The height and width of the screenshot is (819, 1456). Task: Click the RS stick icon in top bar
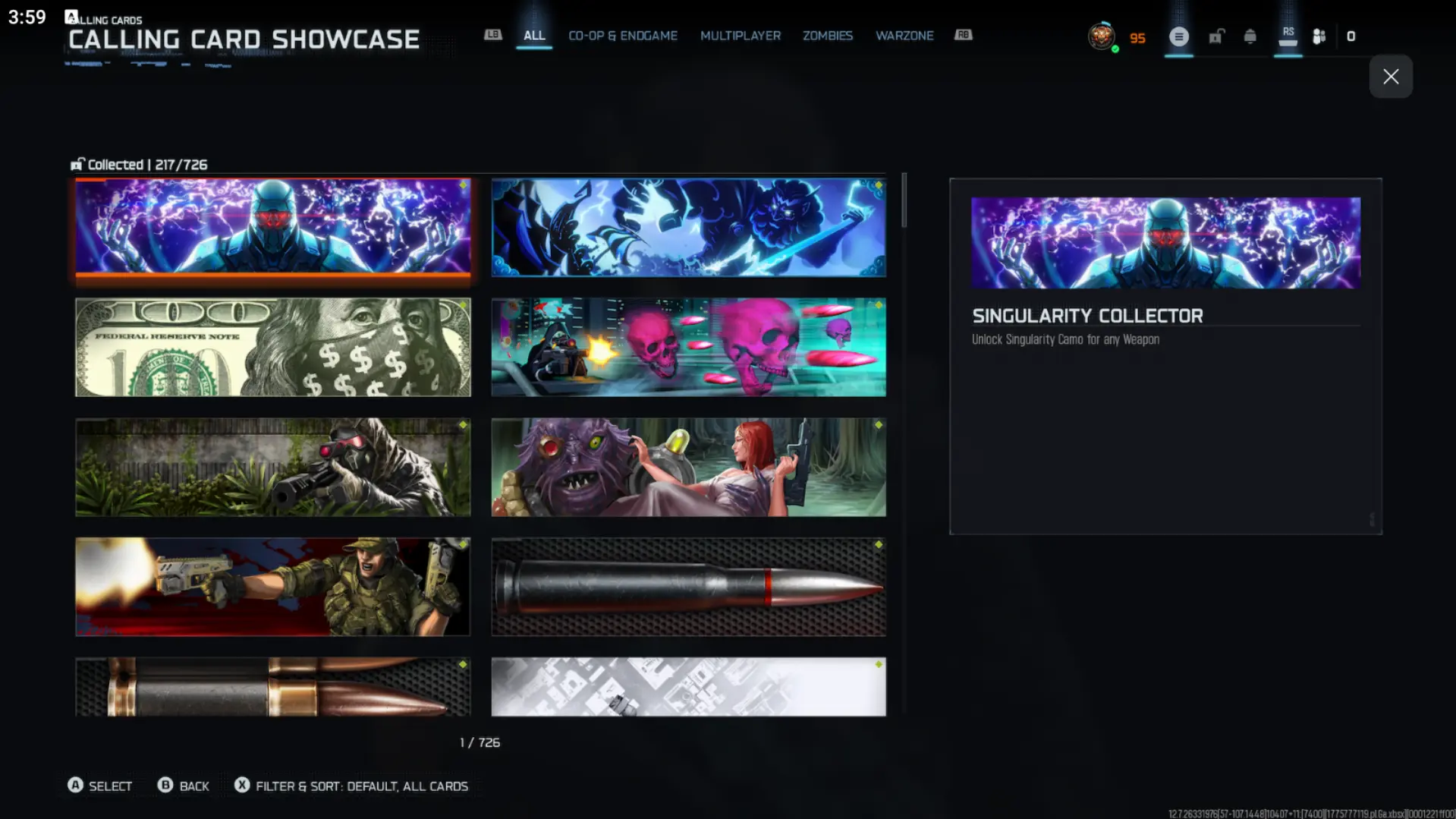pos(1288,36)
